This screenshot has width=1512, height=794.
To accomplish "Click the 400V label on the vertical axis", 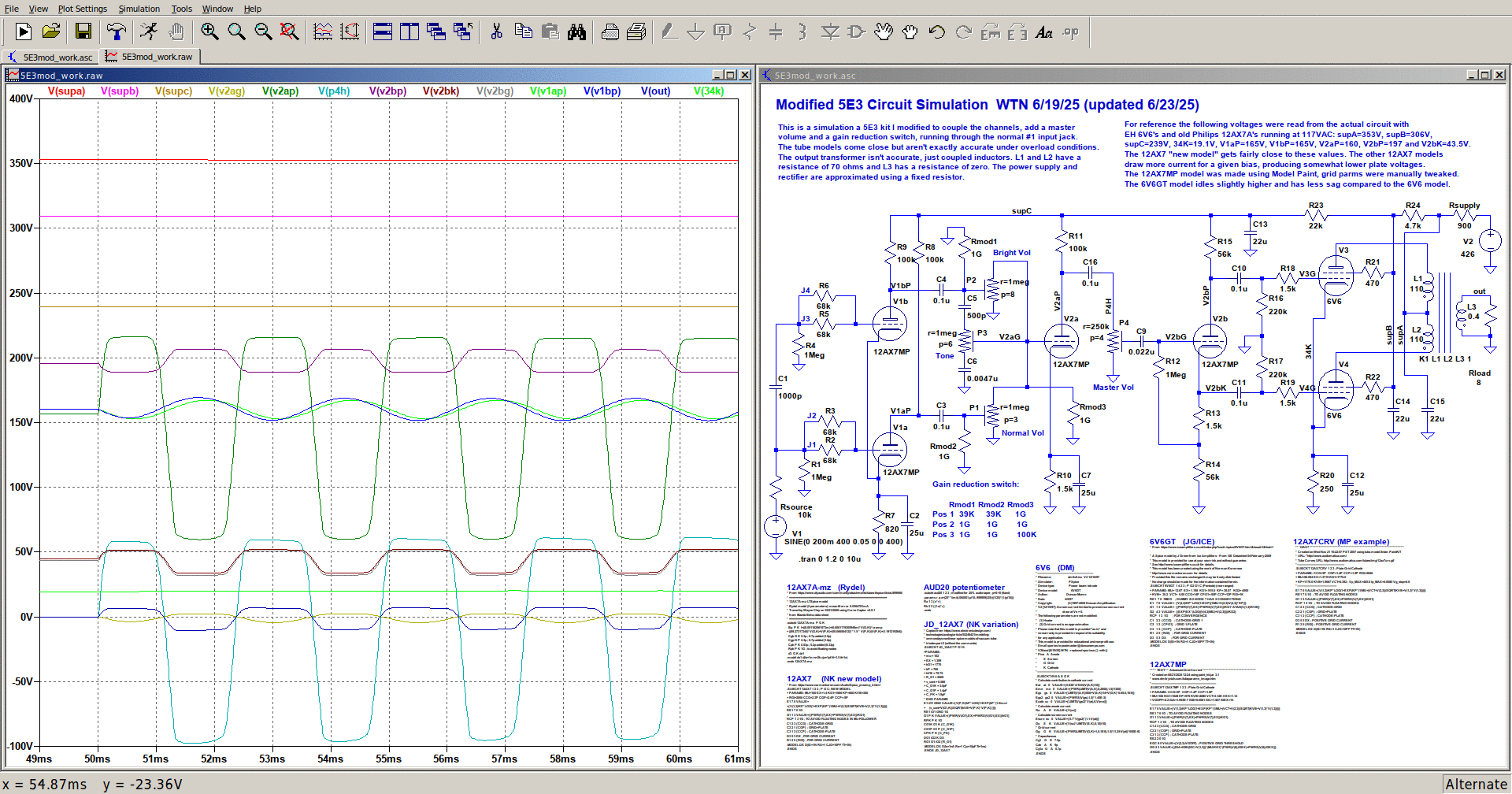I will click(21, 99).
